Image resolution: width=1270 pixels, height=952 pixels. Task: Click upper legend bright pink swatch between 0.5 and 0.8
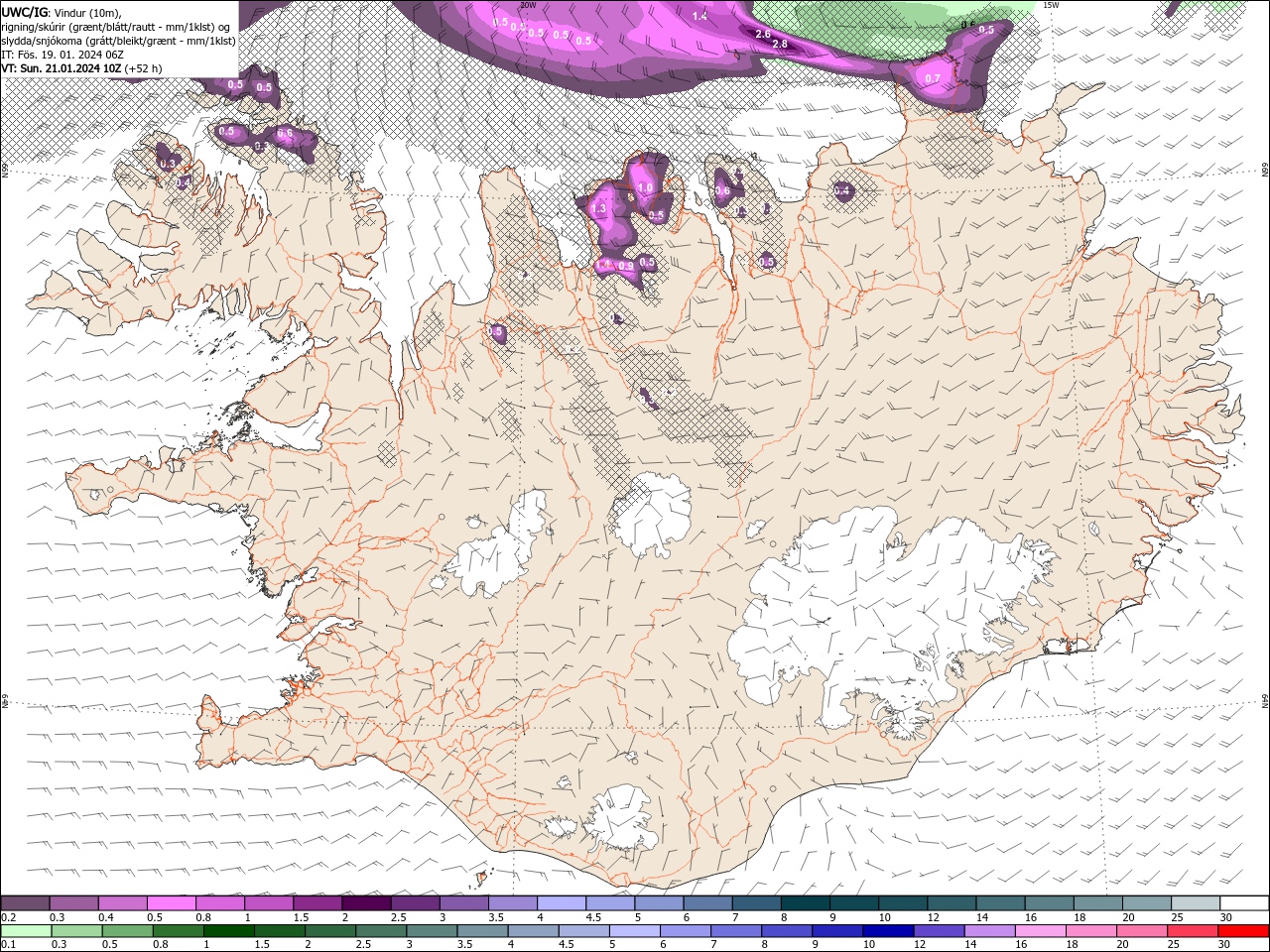[172, 902]
